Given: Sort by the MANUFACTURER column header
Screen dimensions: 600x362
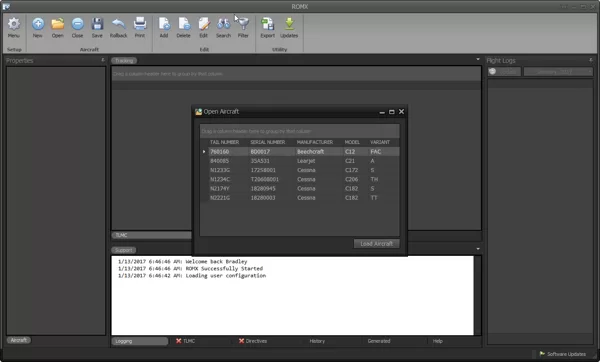Looking at the screenshot, I should coord(315,142).
